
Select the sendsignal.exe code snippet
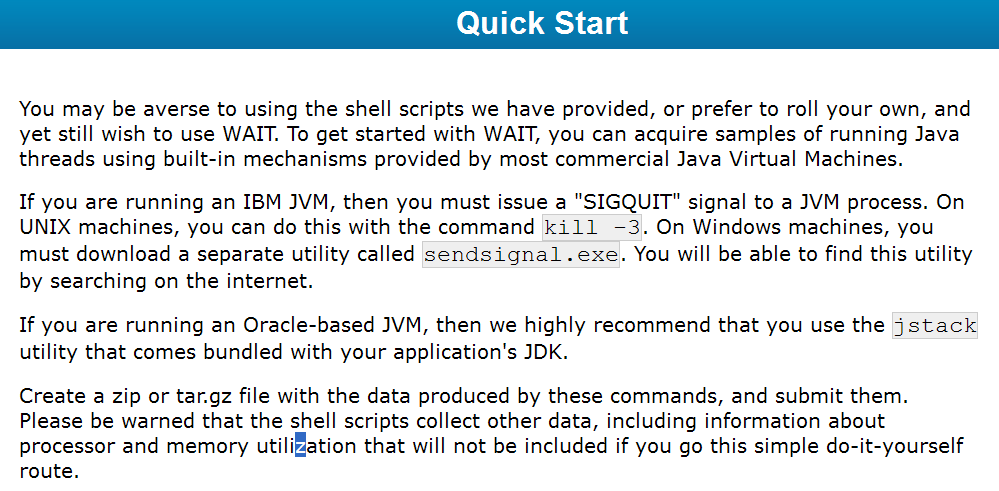tap(521, 255)
